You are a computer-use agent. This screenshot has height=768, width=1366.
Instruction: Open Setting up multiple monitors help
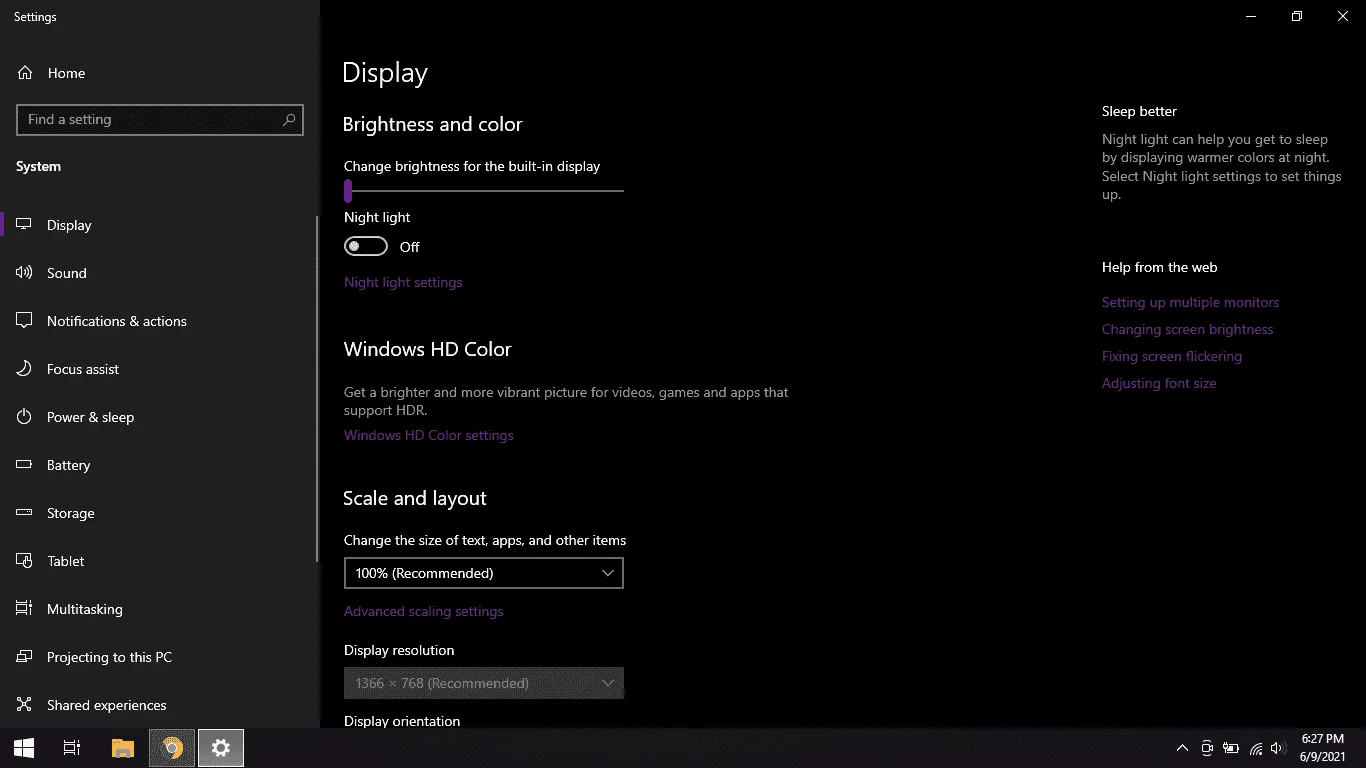[x=1190, y=302]
